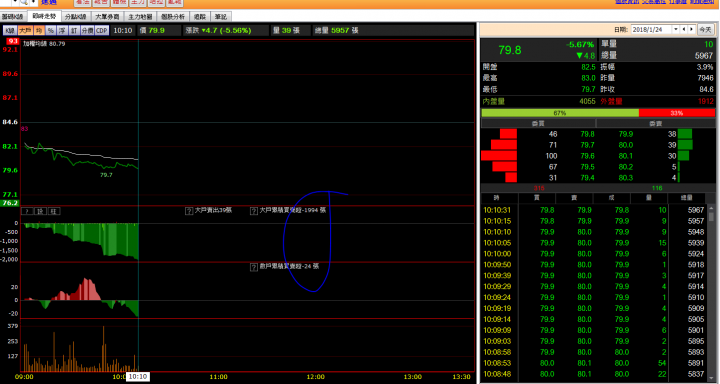Toggle the CDP indicator button
Viewport: 720px width, 384px height.
[101, 31]
